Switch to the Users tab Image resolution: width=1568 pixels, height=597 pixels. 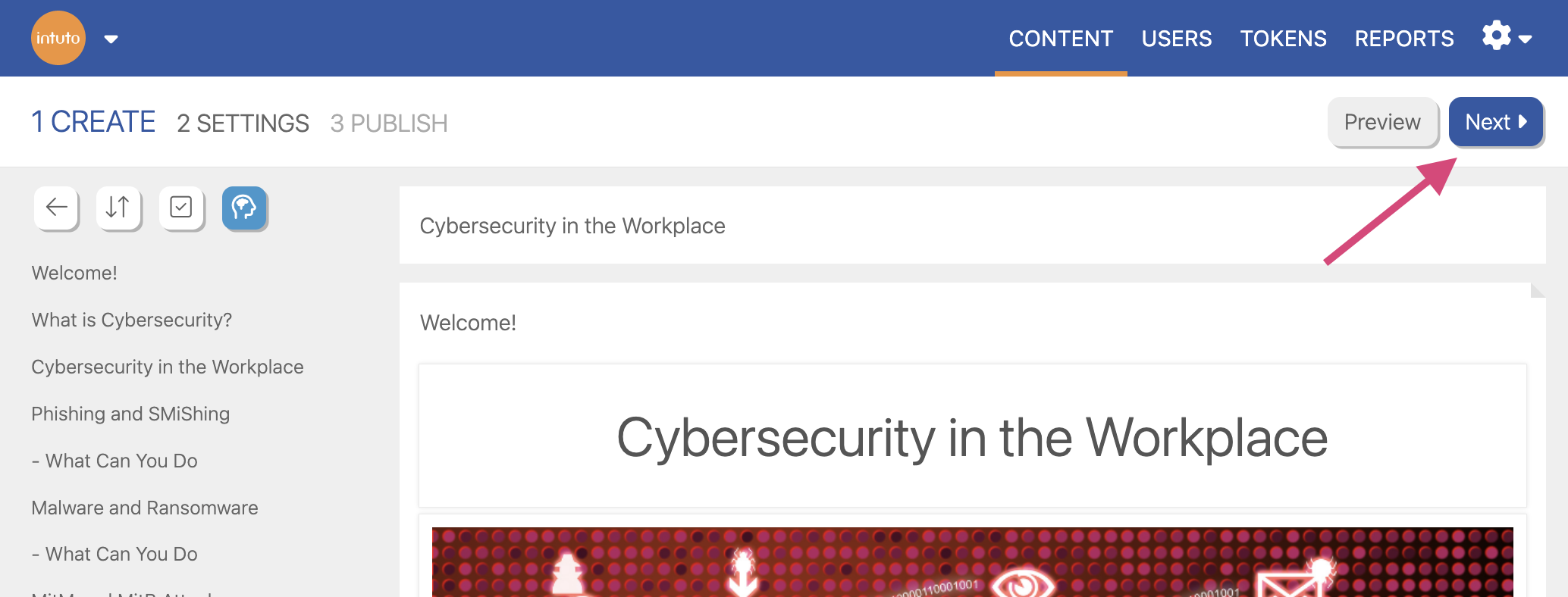click(1176, 39)
